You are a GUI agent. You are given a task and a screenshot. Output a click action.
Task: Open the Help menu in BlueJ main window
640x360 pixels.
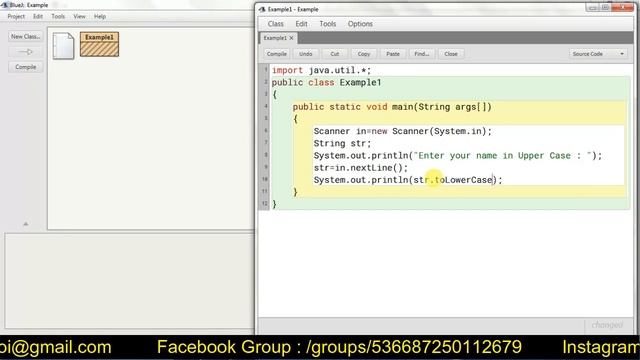pyautogui.click(x=100, y=16)
